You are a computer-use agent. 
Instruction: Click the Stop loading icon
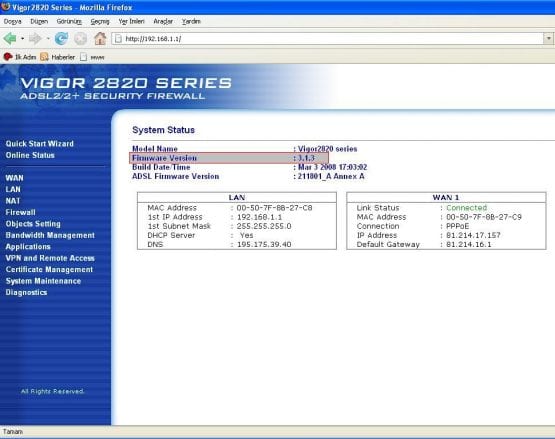click(x=80, y=38)
